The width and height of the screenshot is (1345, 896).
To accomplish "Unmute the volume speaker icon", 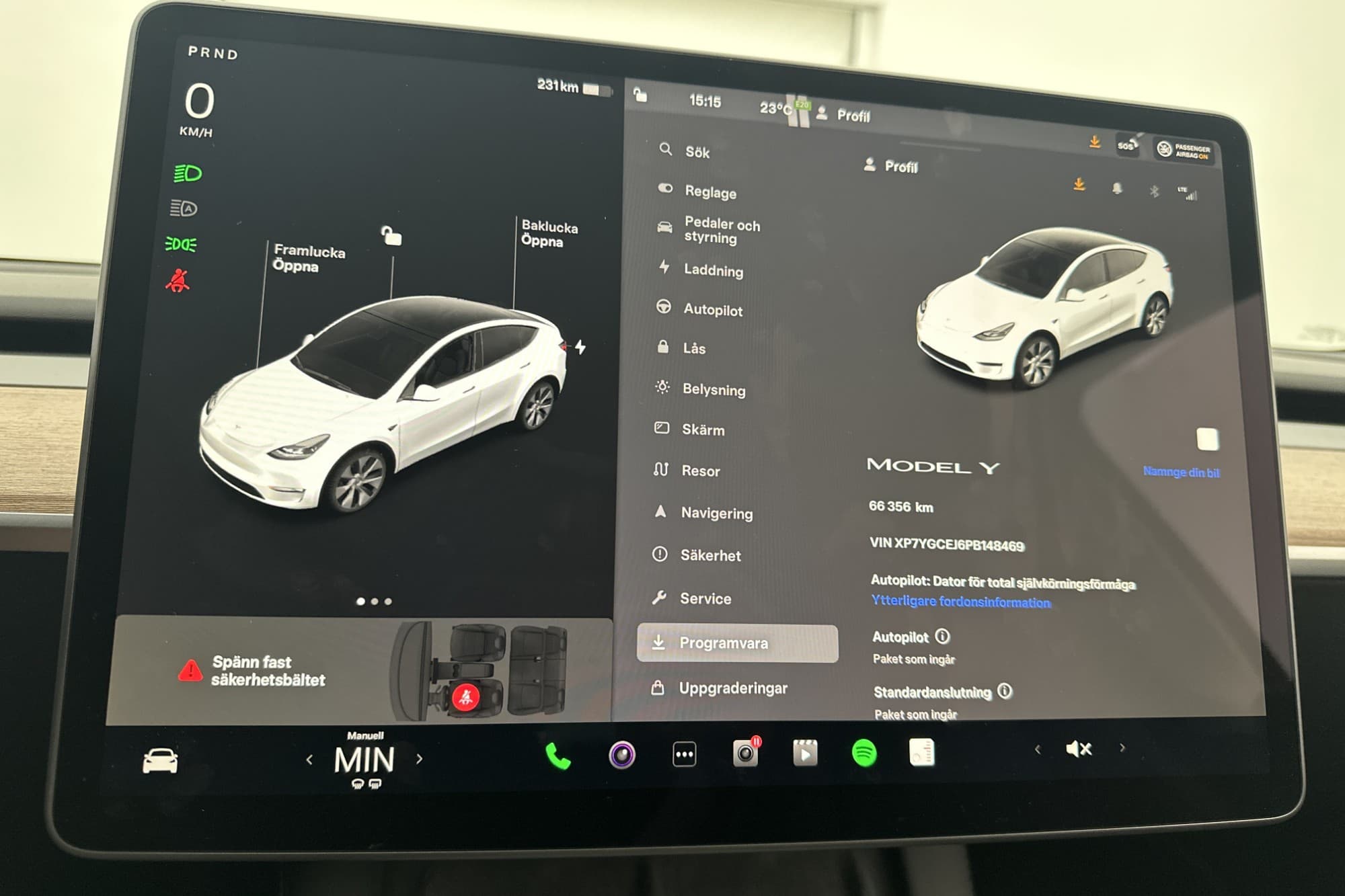I will pos(1079,749).
